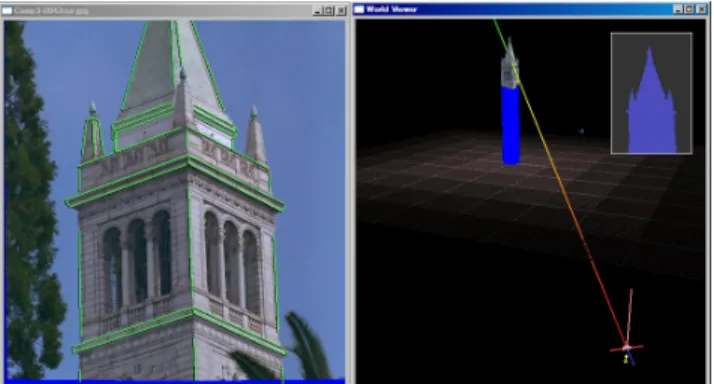Open World Viewer title bar system icon
714x384 pixels.
coord(359,9)
